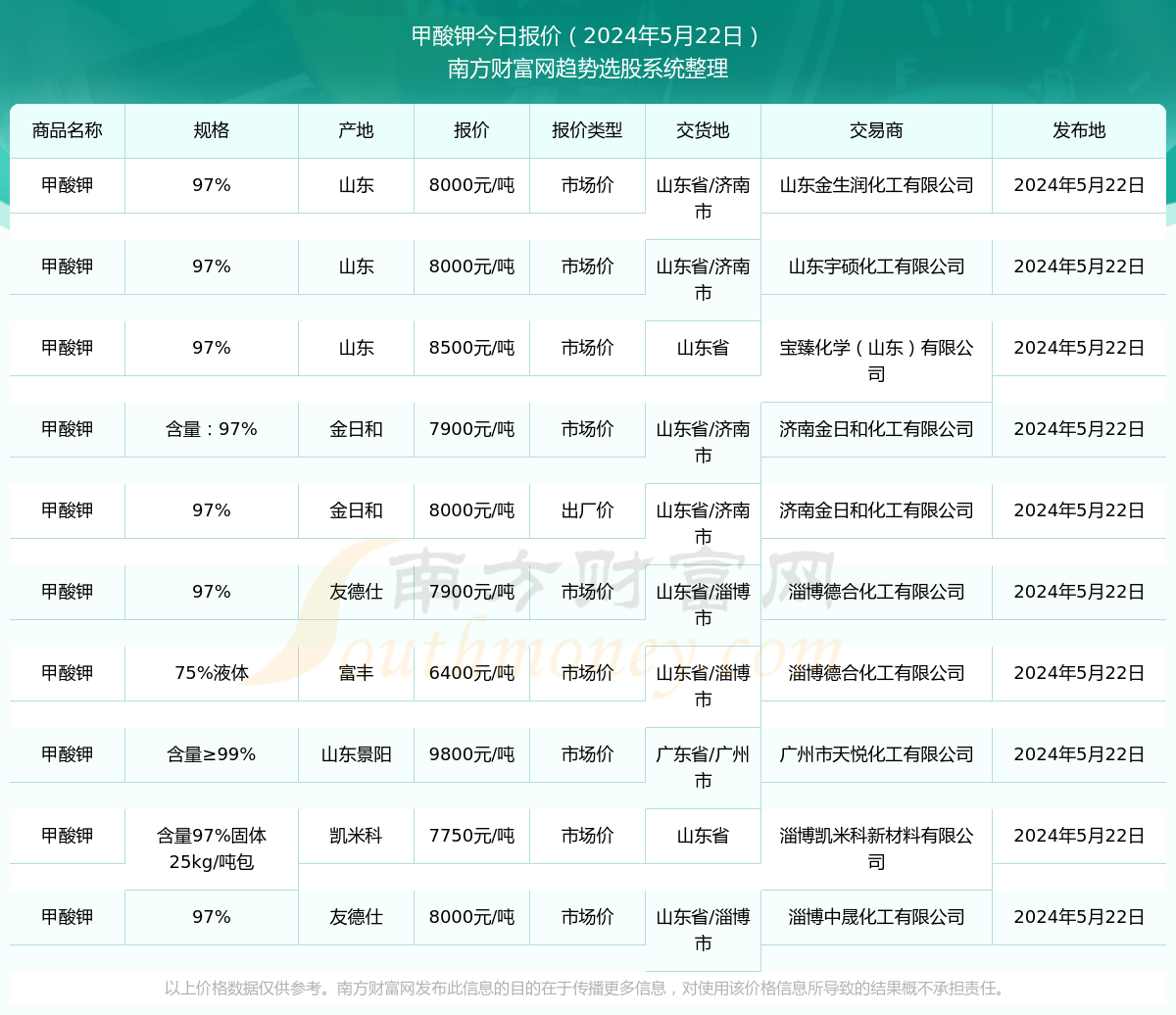Click the 凯米科 origin cell

[x=357, y=836]
